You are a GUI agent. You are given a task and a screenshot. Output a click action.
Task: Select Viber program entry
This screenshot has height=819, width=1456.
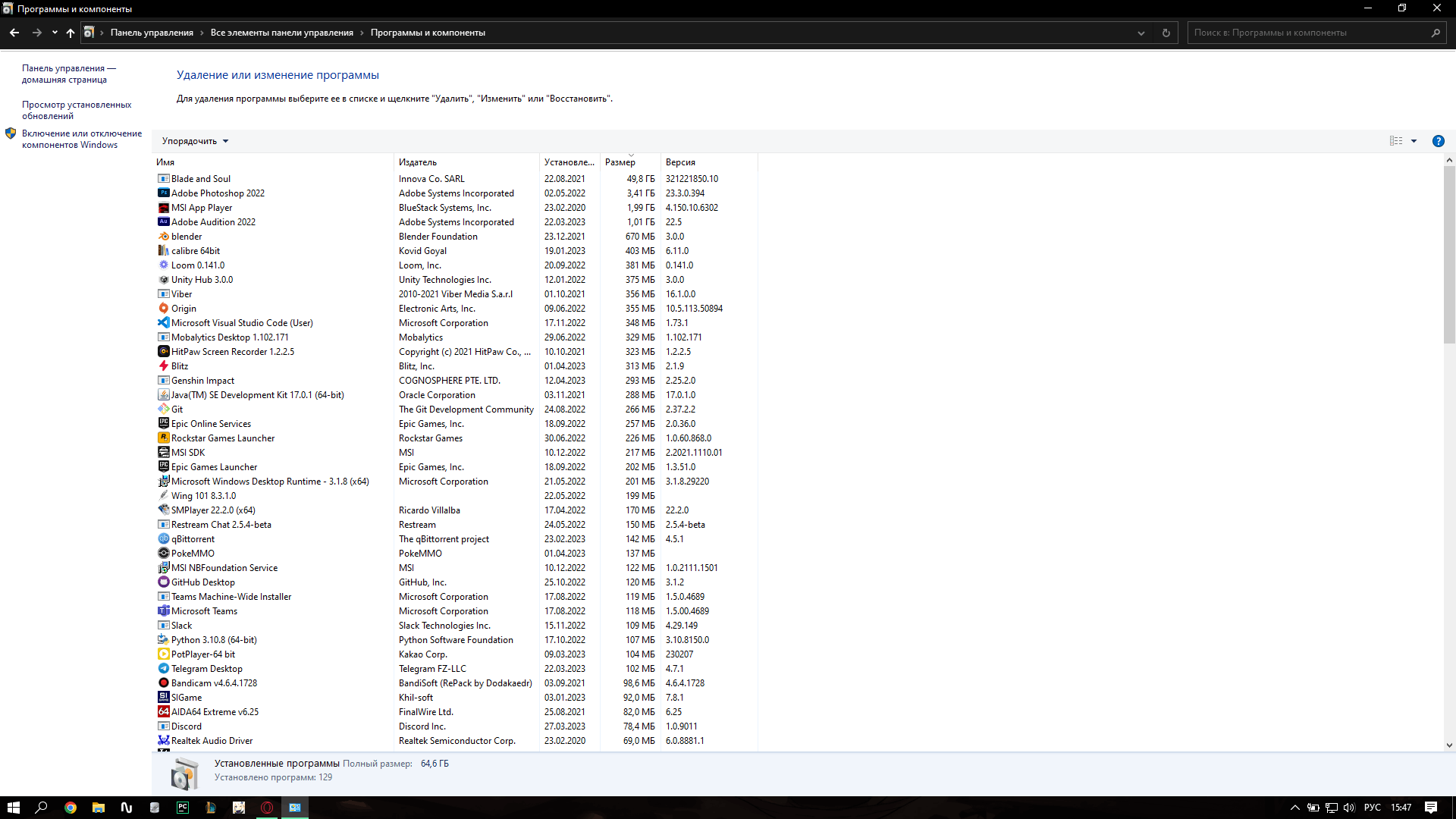pyautogui.click(x=455, y=294)
